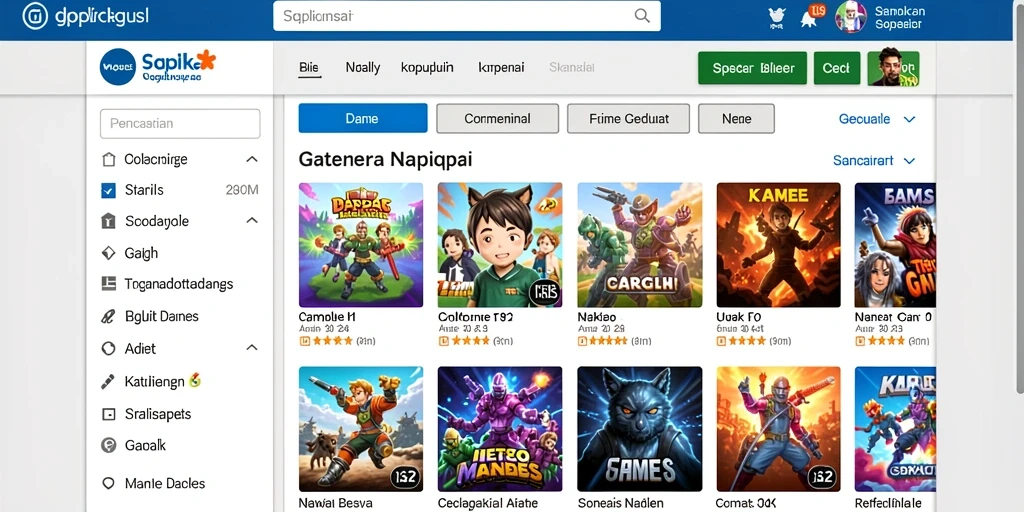This screenshot has width=1024, height=512.
Task: Select the Comneninal filter tab
Action: tap(497, 119)
